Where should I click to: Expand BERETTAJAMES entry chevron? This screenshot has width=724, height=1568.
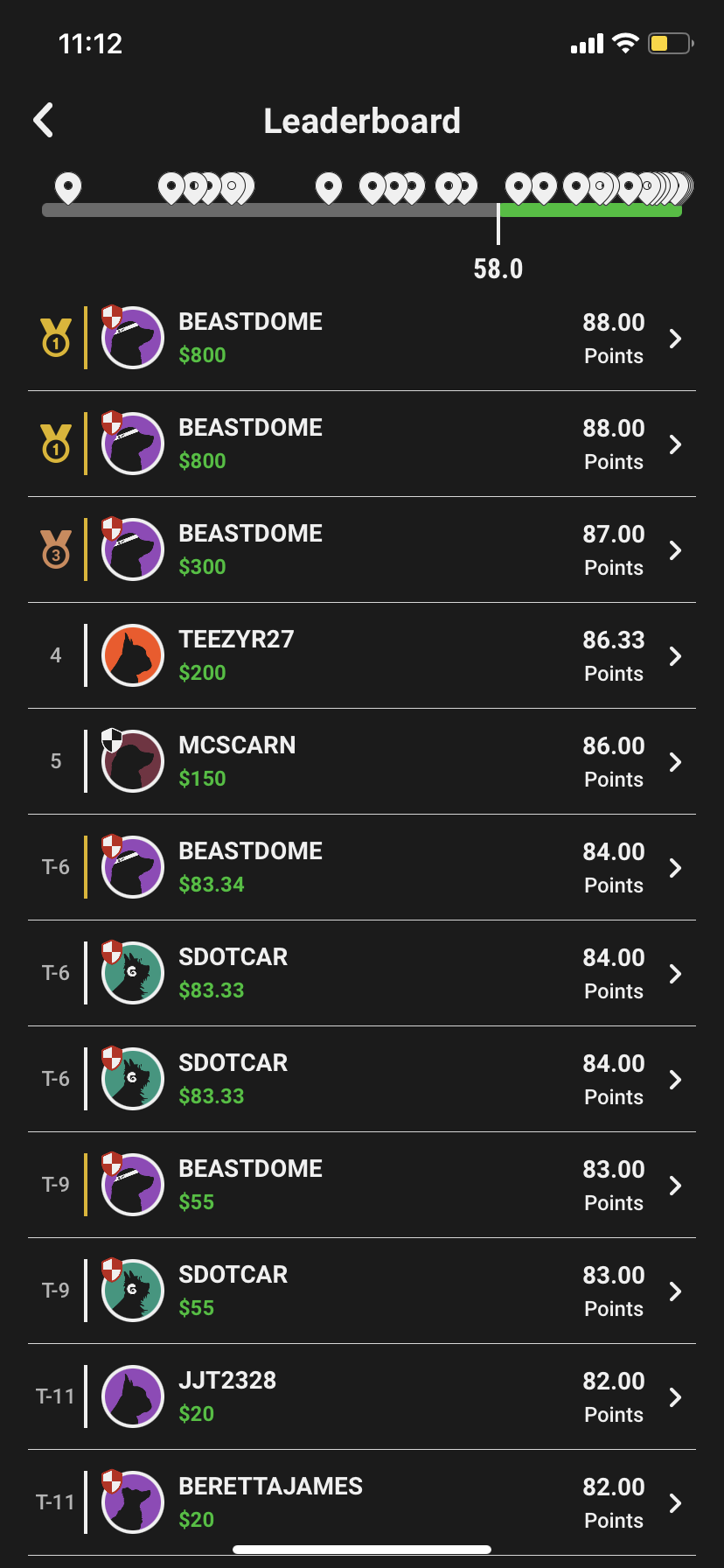675,1503
